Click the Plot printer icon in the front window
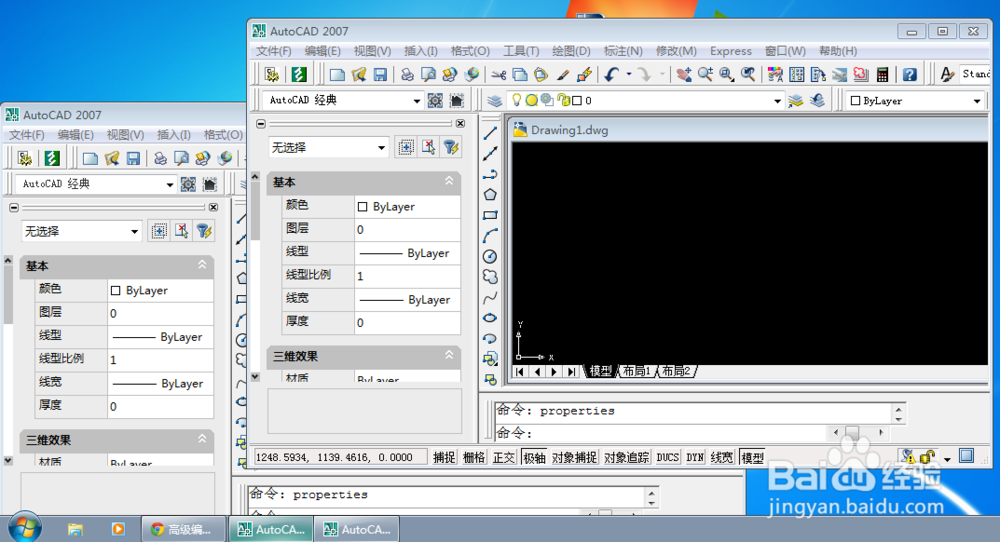The width and height of the screenshot is (1000, 542). [x=407, y=75]
